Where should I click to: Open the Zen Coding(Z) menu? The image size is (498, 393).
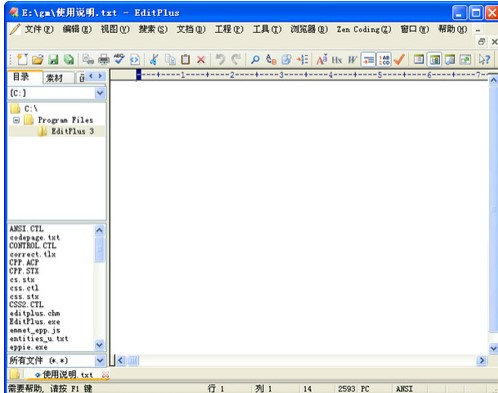pos(364,29)
